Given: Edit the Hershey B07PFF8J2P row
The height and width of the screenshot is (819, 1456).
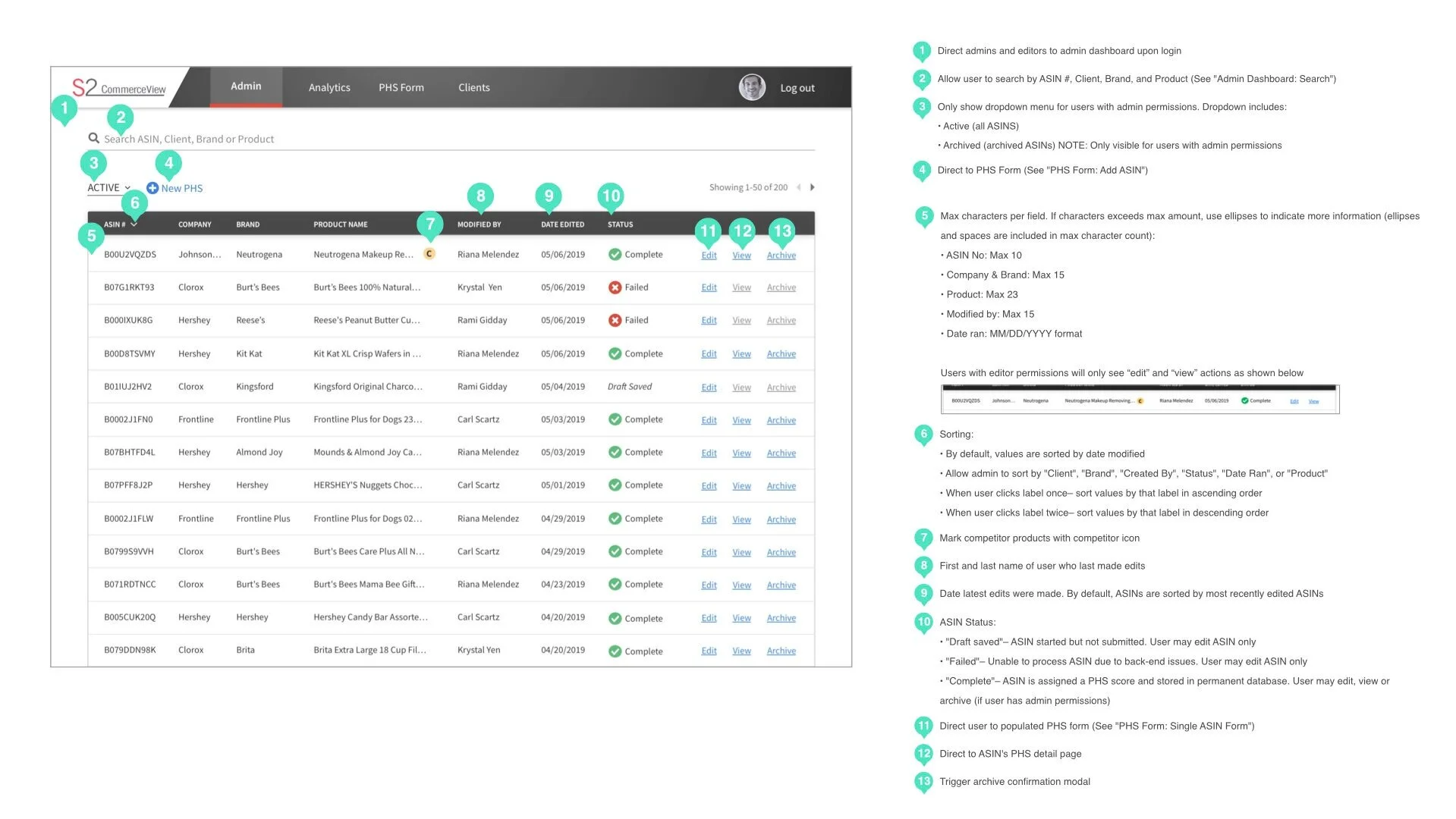Looking at the screenshot, I should pyautogui.click(x=709, y=486).
